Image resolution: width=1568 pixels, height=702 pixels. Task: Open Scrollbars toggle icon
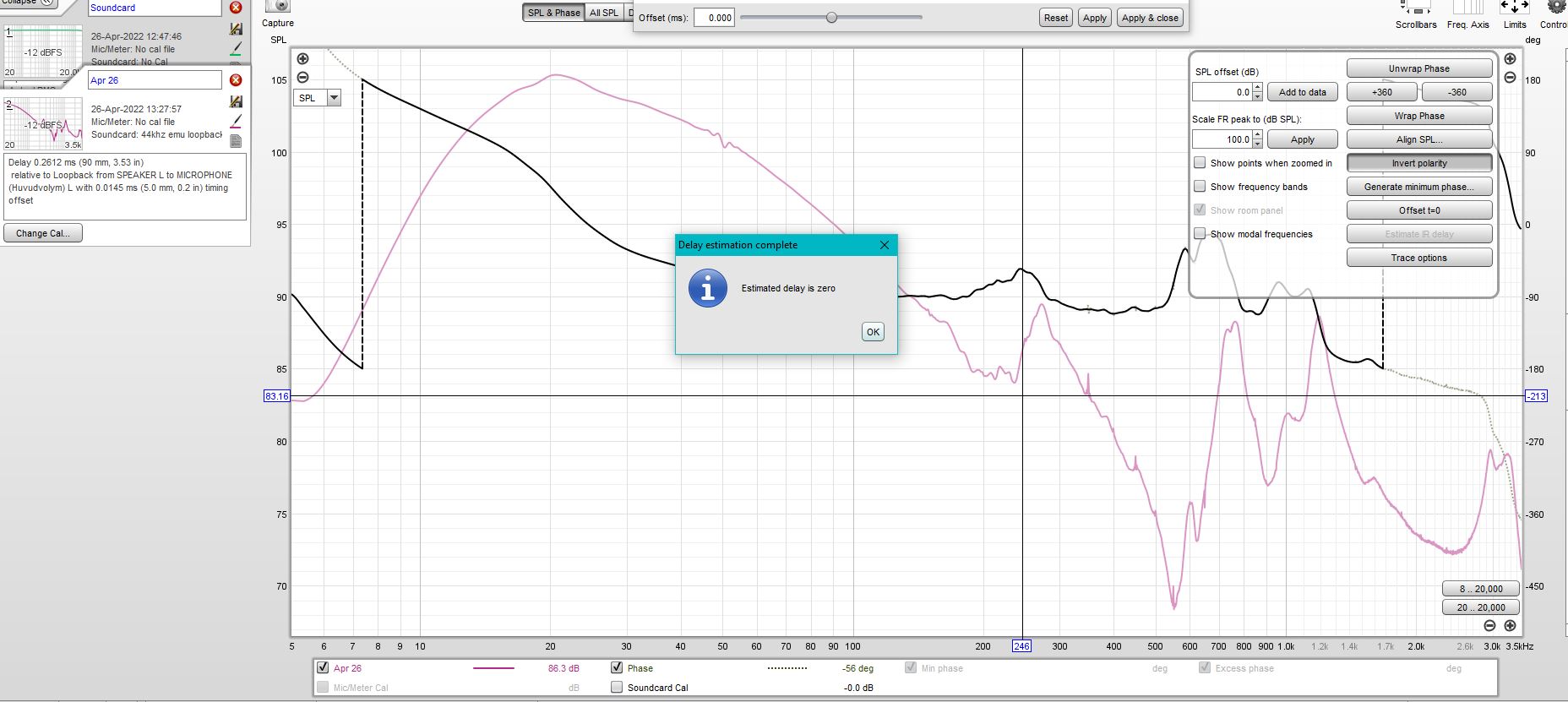click(1416, 8)
